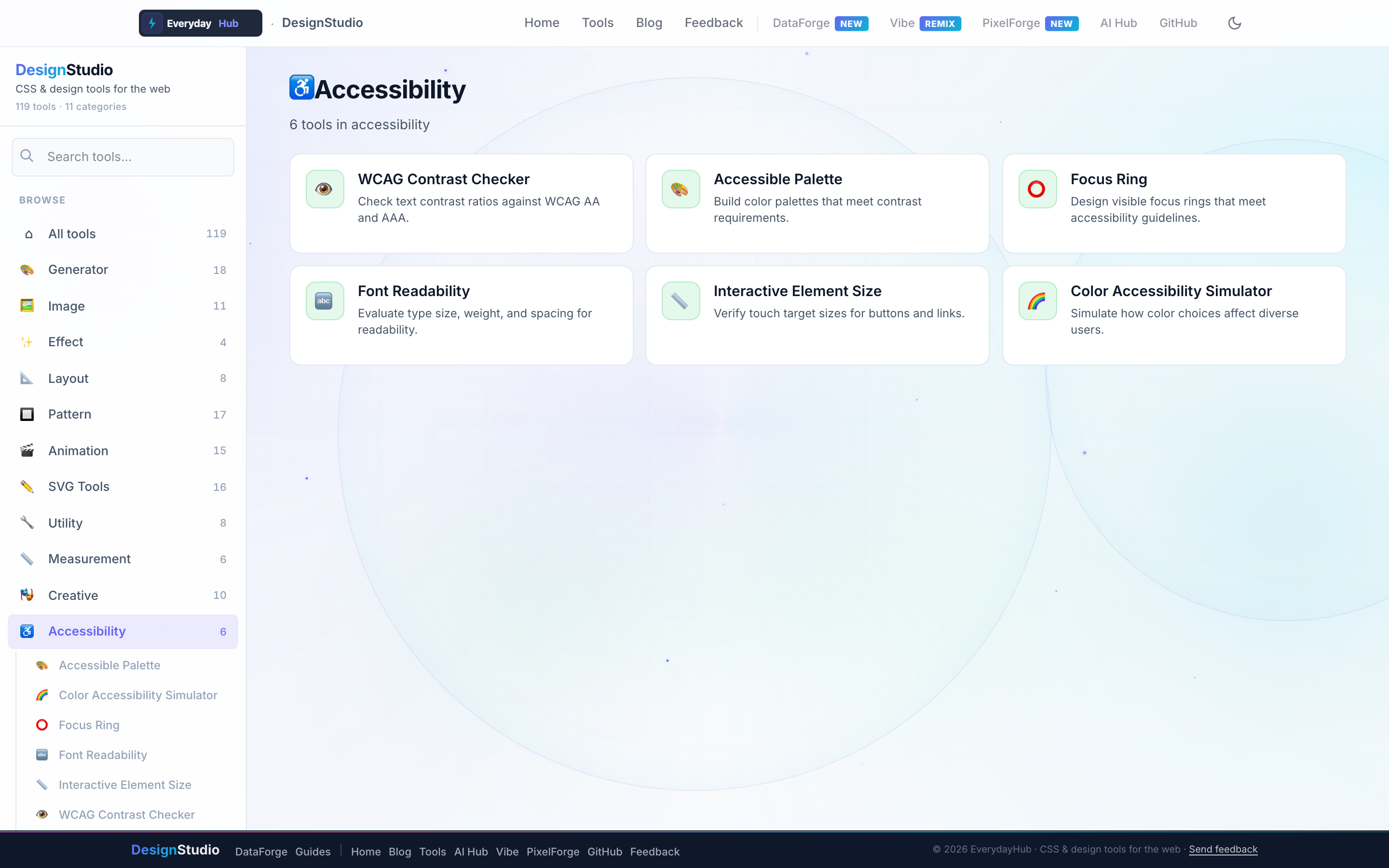Expand the Pattern category label
Viewport: 1389px width, 868px height.
[69, 415]
